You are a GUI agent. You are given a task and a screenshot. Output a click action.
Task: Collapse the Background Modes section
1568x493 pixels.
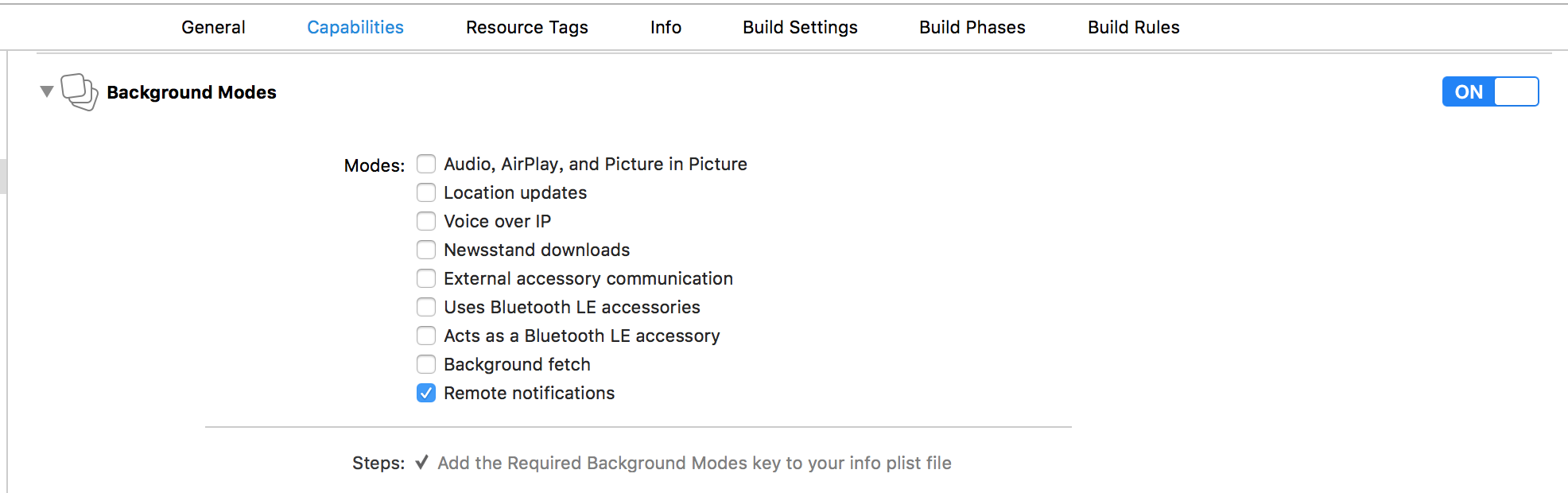[47, 91]
